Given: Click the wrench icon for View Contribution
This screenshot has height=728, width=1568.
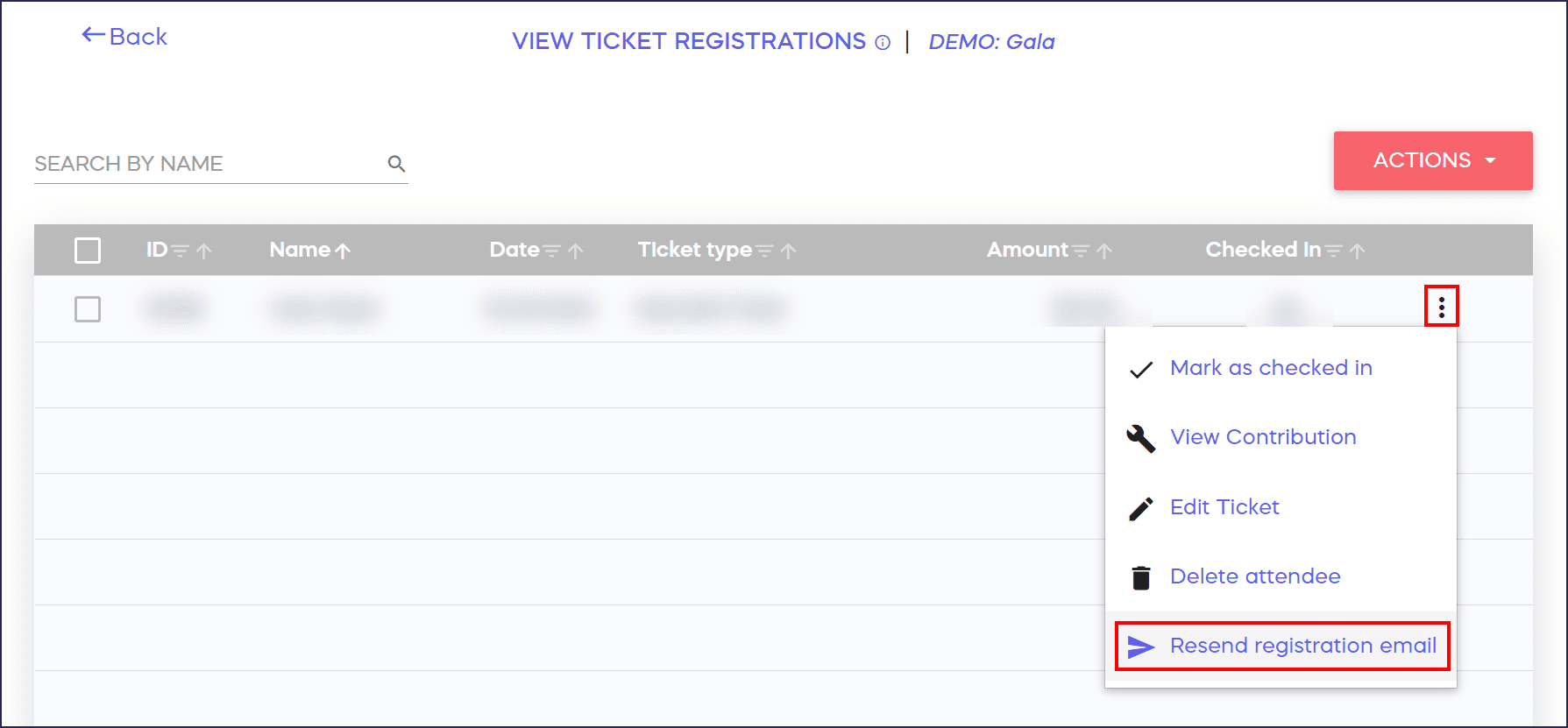Looking at the screenshot, I should [x=1140, y=438].
